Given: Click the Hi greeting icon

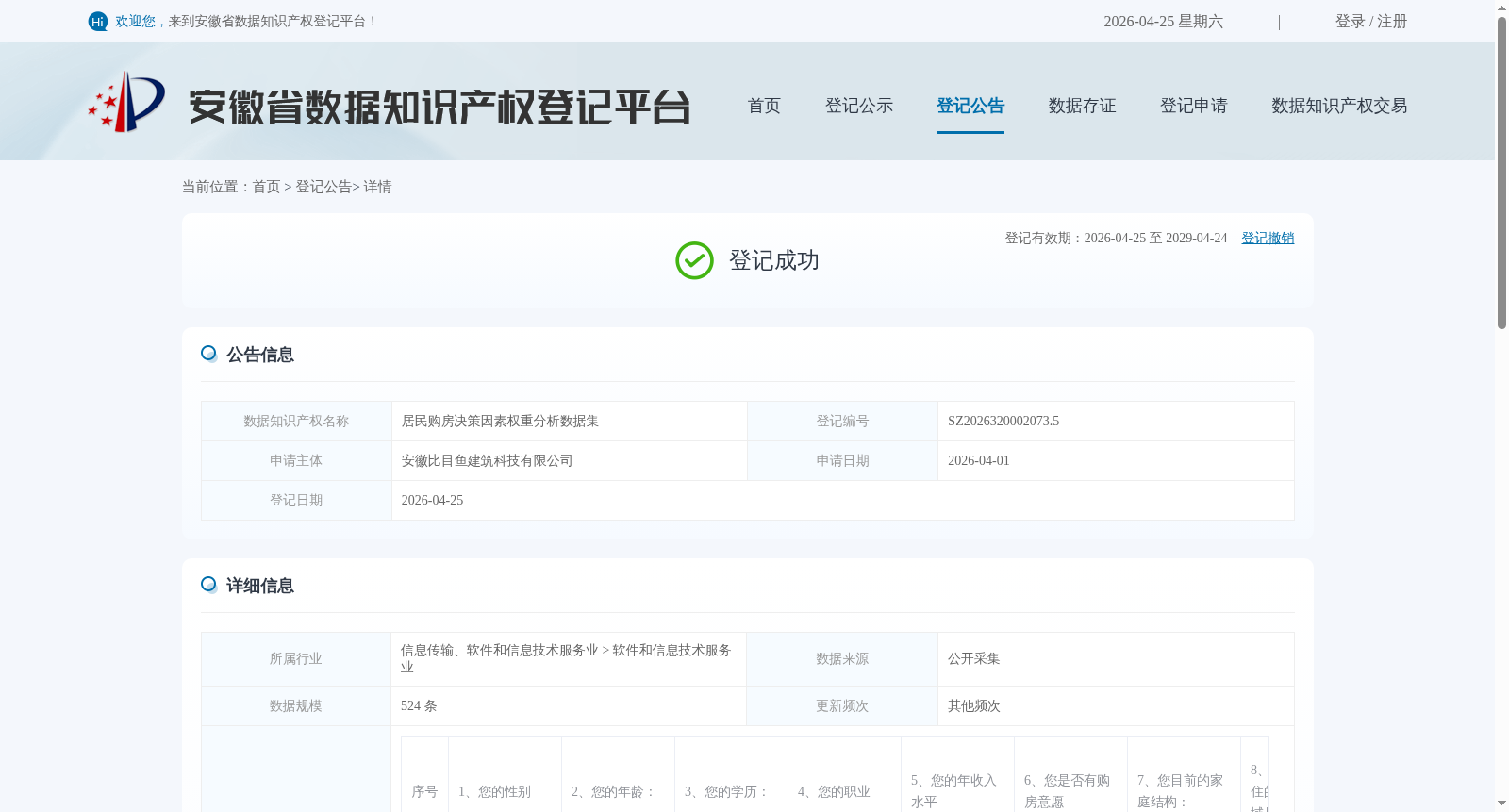Looking at the screenshot, I should (x=98, y=22).
